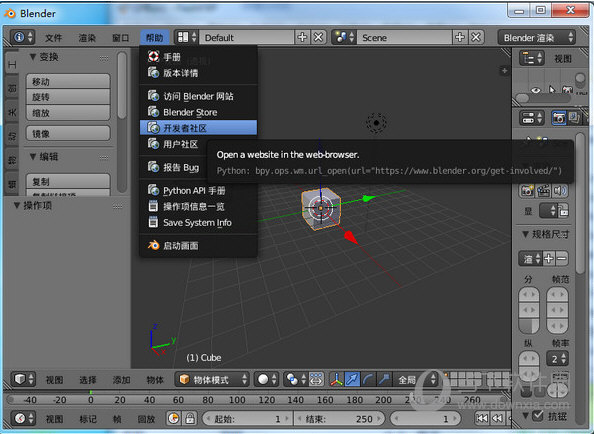This screenshot has width=594, height=434.
Task: Click the outliner horizontal scrollbar
Action: coord(542,98)
